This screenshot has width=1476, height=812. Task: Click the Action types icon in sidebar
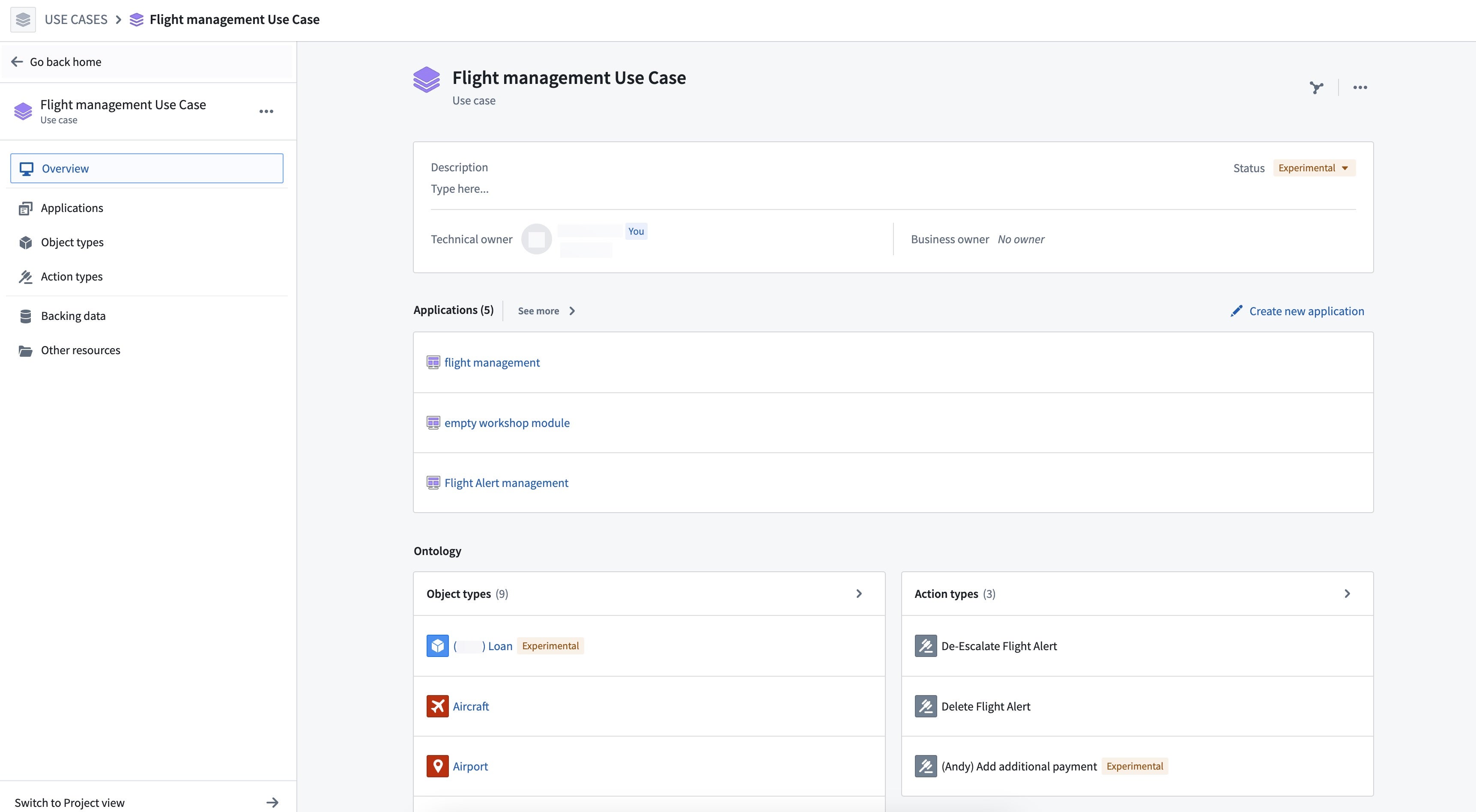[x=26, y=277]
